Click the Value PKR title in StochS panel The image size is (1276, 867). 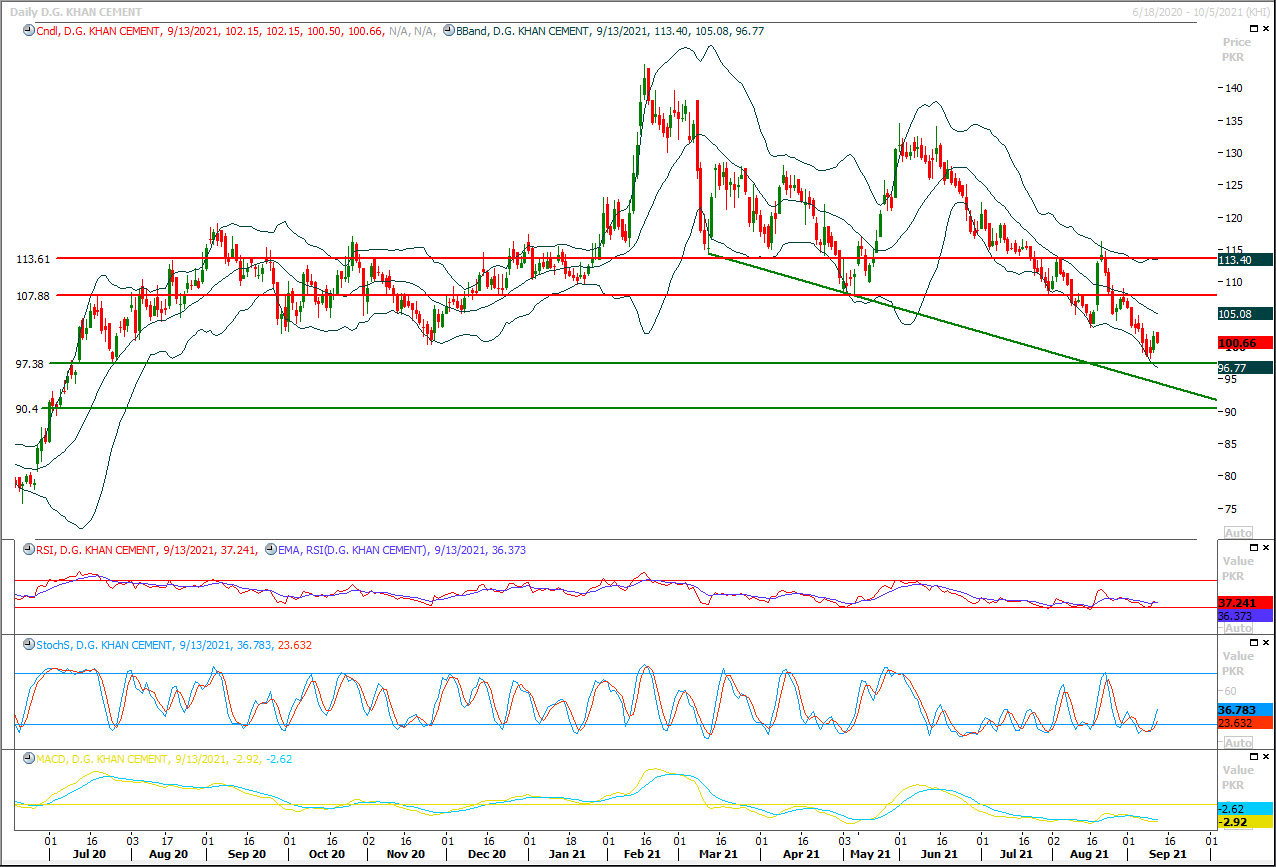1237,663
